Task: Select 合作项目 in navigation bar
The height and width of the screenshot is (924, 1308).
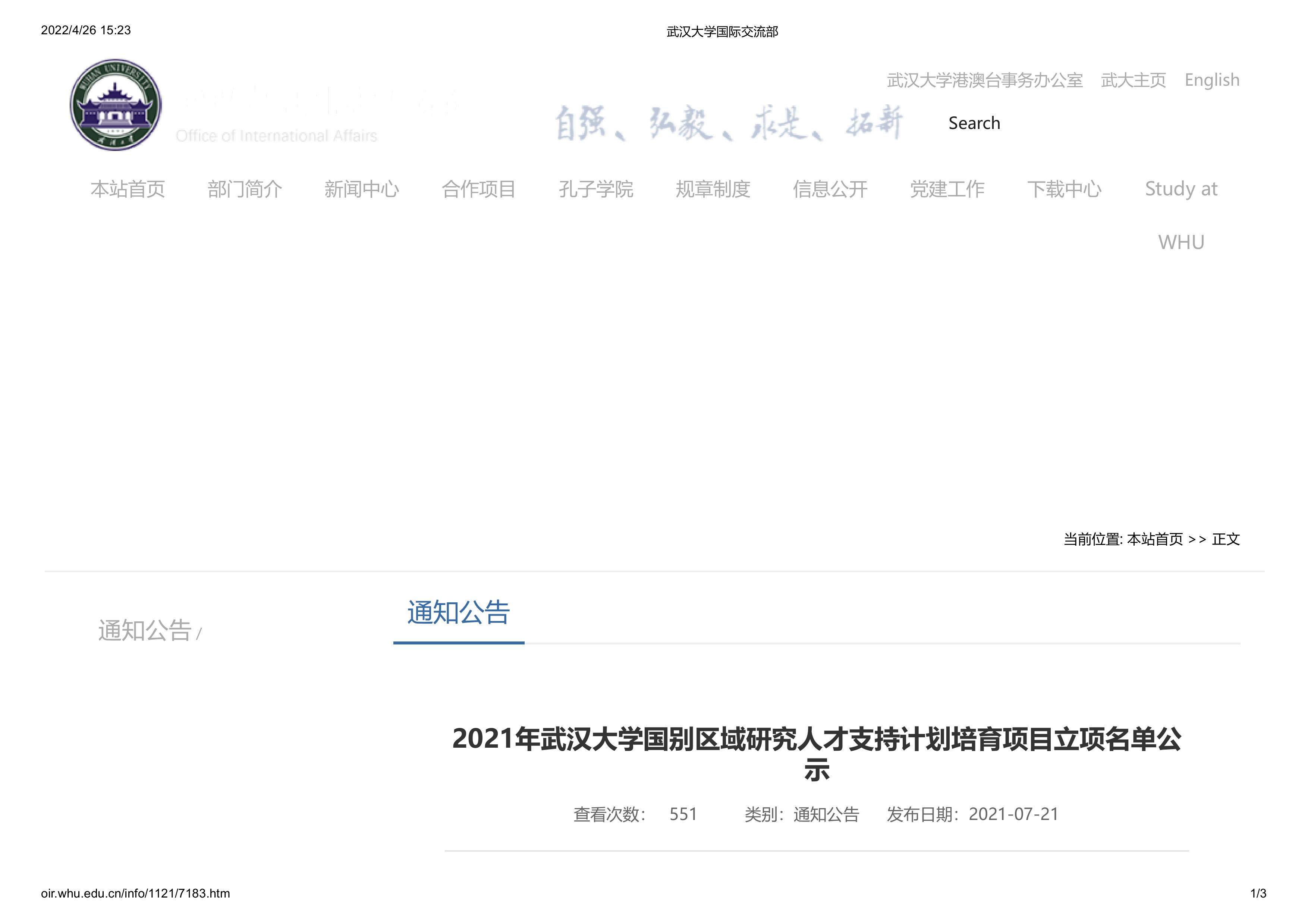Action: pos(478,189)
